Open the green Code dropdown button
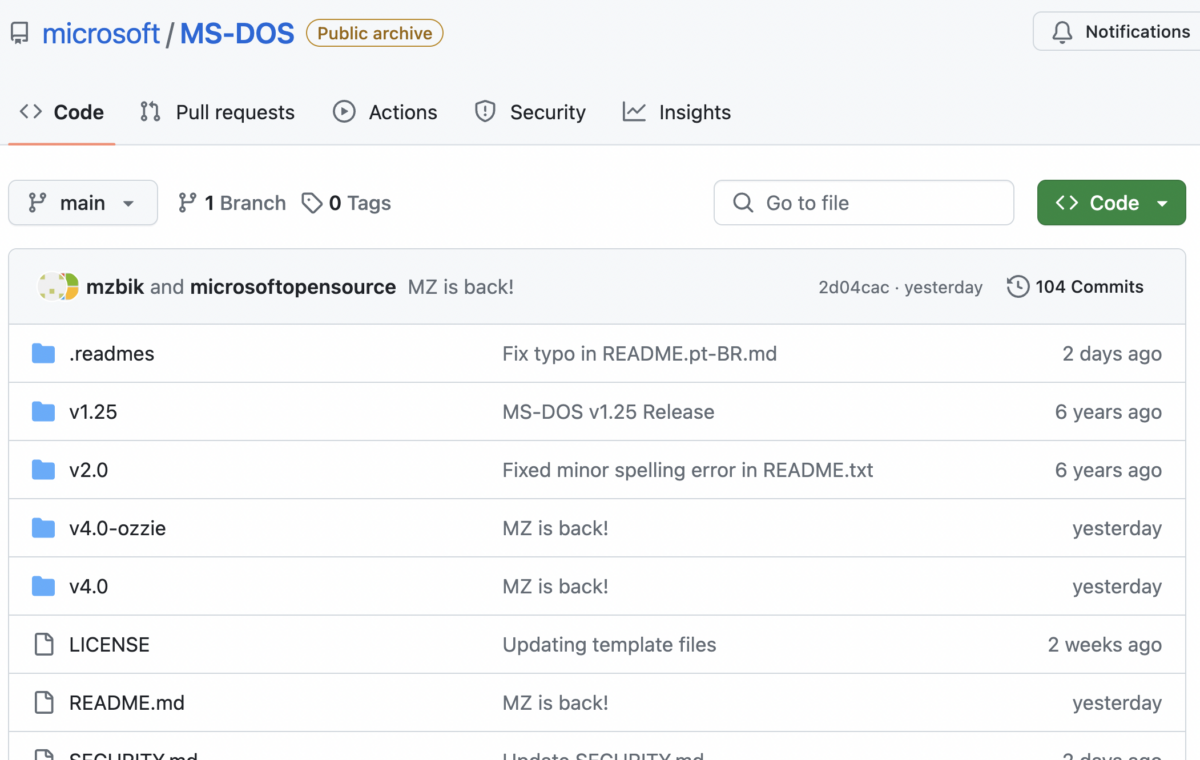This screenshot has height=760, width=1200. point(1111,203)
